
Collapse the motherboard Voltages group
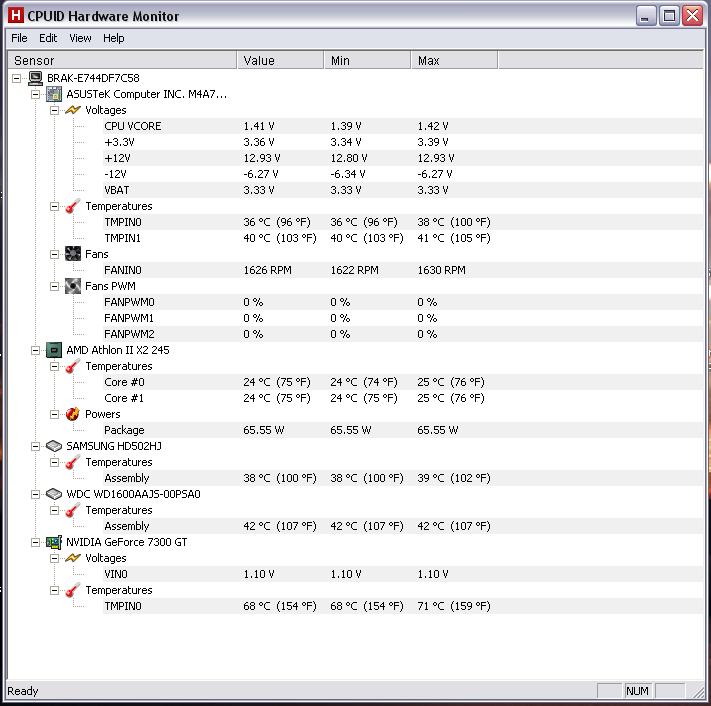coord(54,110)
